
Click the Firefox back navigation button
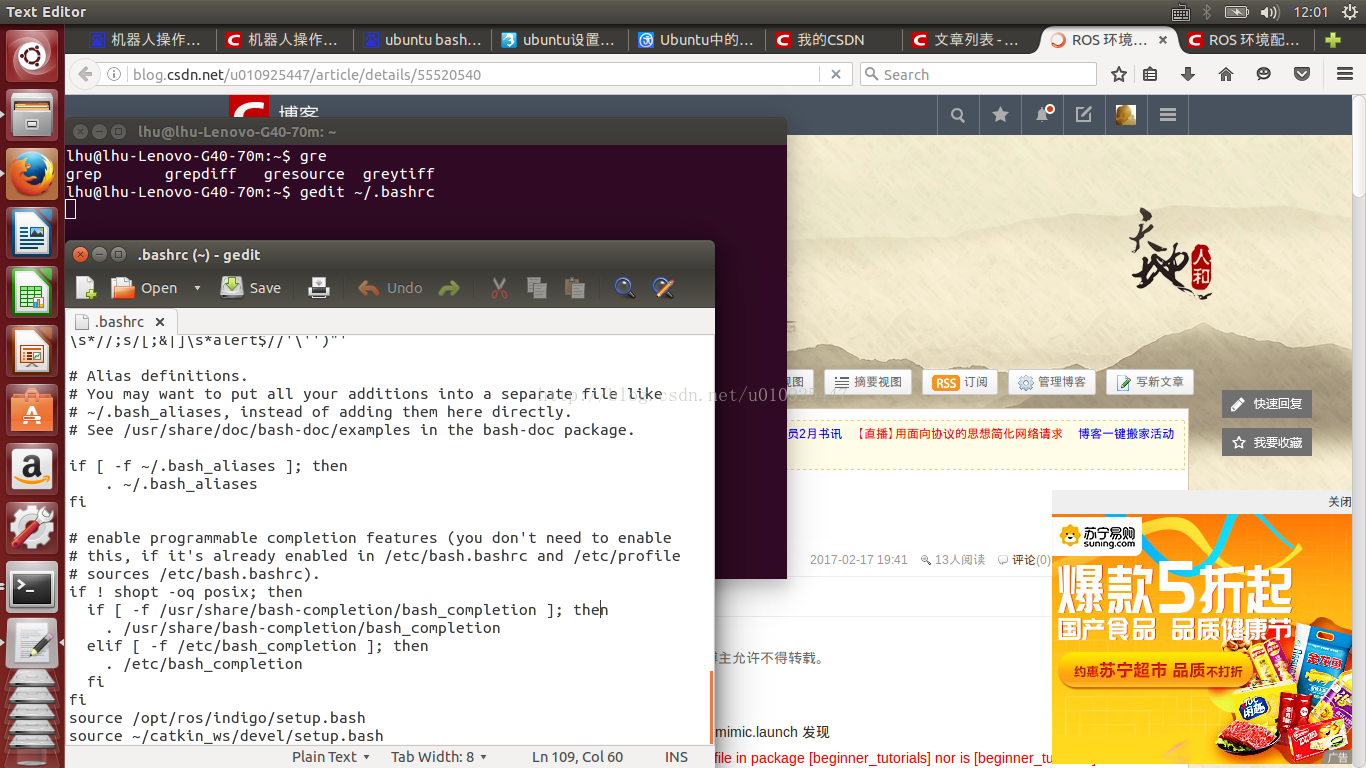85,74
